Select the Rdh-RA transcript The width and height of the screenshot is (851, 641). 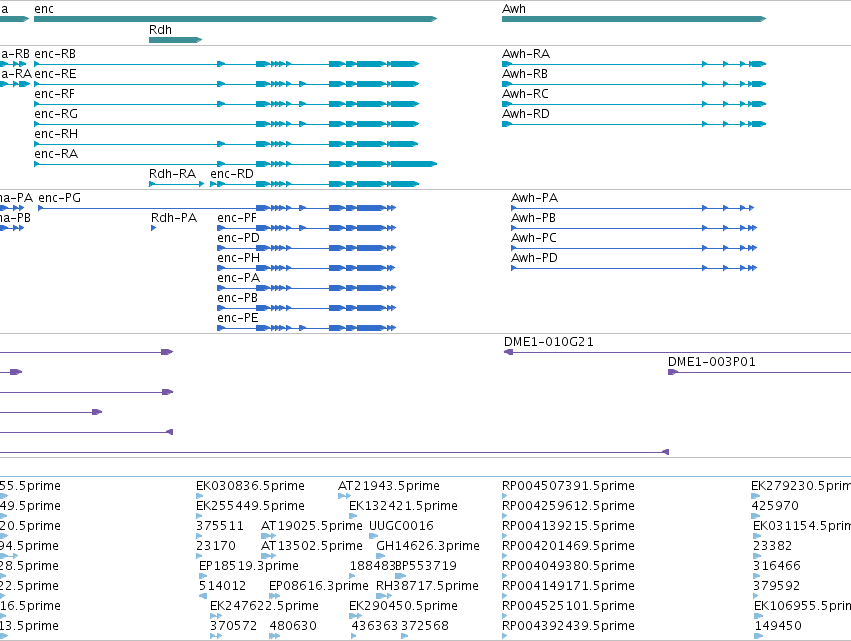pyautogui.click(x=176, y=184)
